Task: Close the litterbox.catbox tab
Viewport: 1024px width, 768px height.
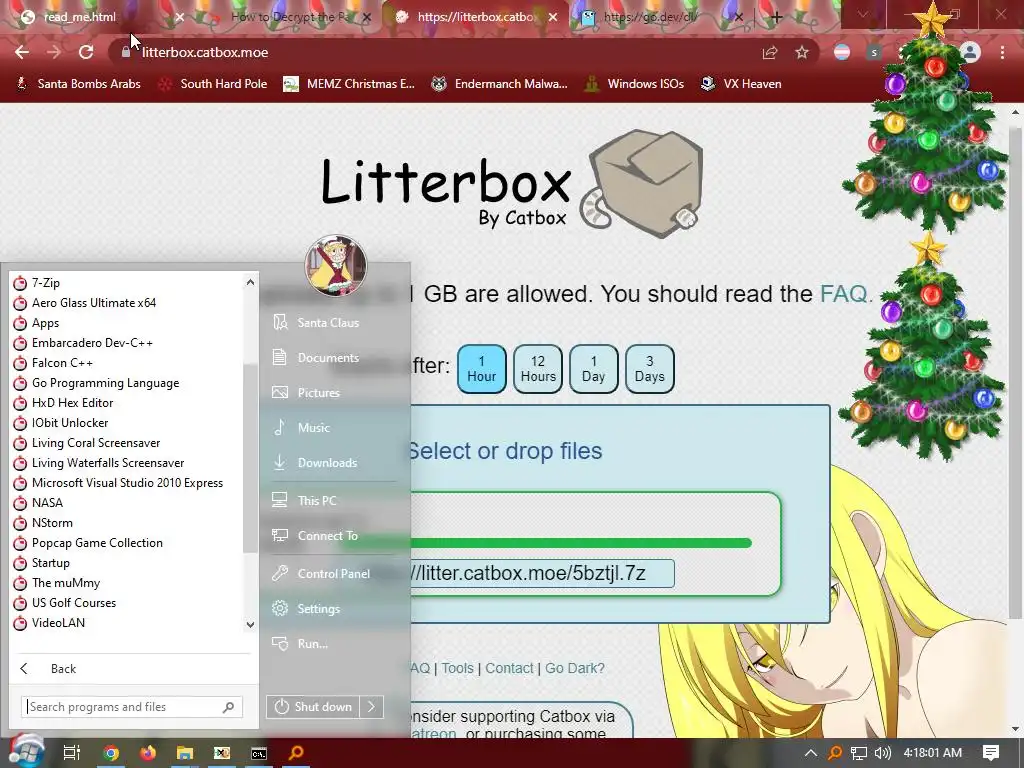Action: (x=553, y=17)
